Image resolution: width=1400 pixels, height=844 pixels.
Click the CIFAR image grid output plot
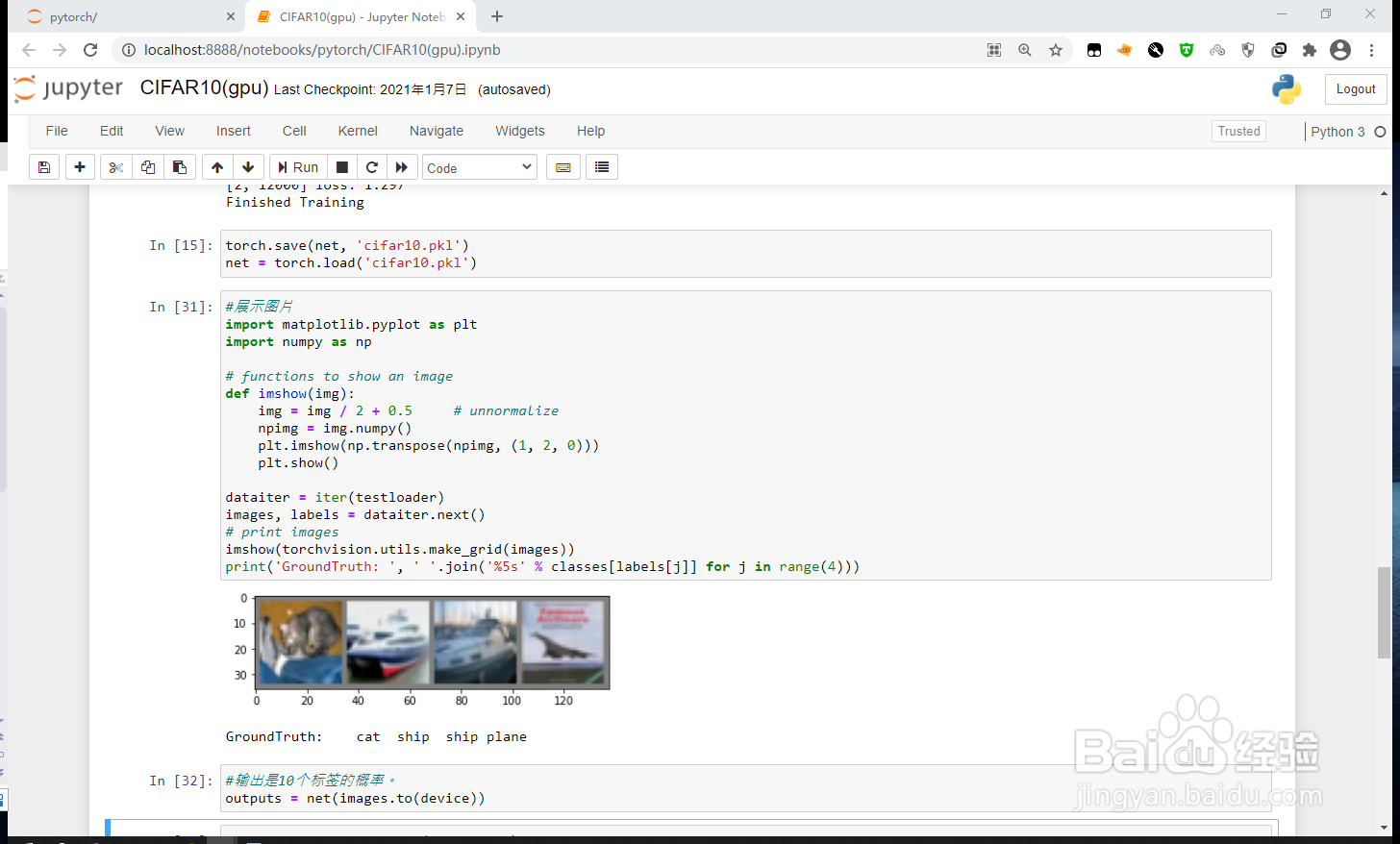pyautogui.click(x=421, y=651)
